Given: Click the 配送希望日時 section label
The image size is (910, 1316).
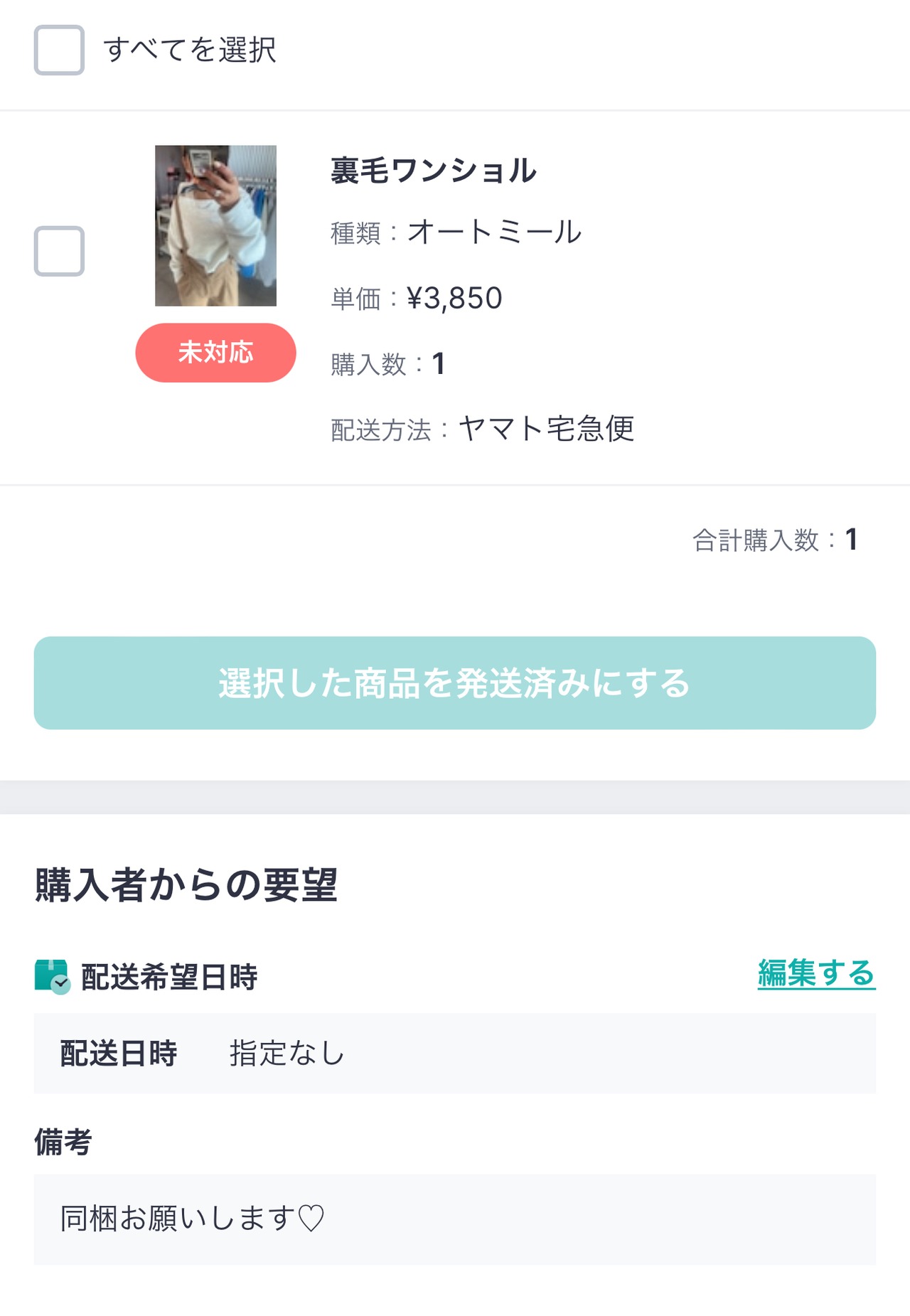Looking at the screenshot, I should (169, 977).
